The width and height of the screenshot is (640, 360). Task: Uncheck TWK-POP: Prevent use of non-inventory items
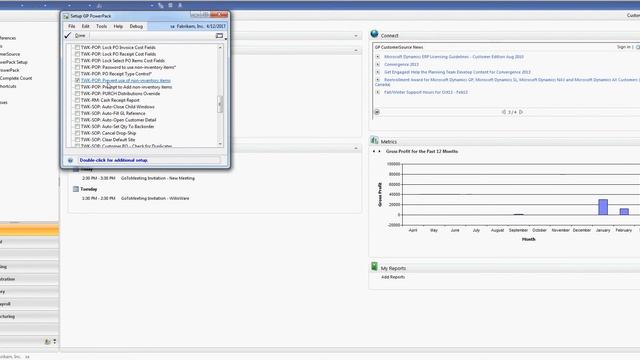tap(77, 80)
